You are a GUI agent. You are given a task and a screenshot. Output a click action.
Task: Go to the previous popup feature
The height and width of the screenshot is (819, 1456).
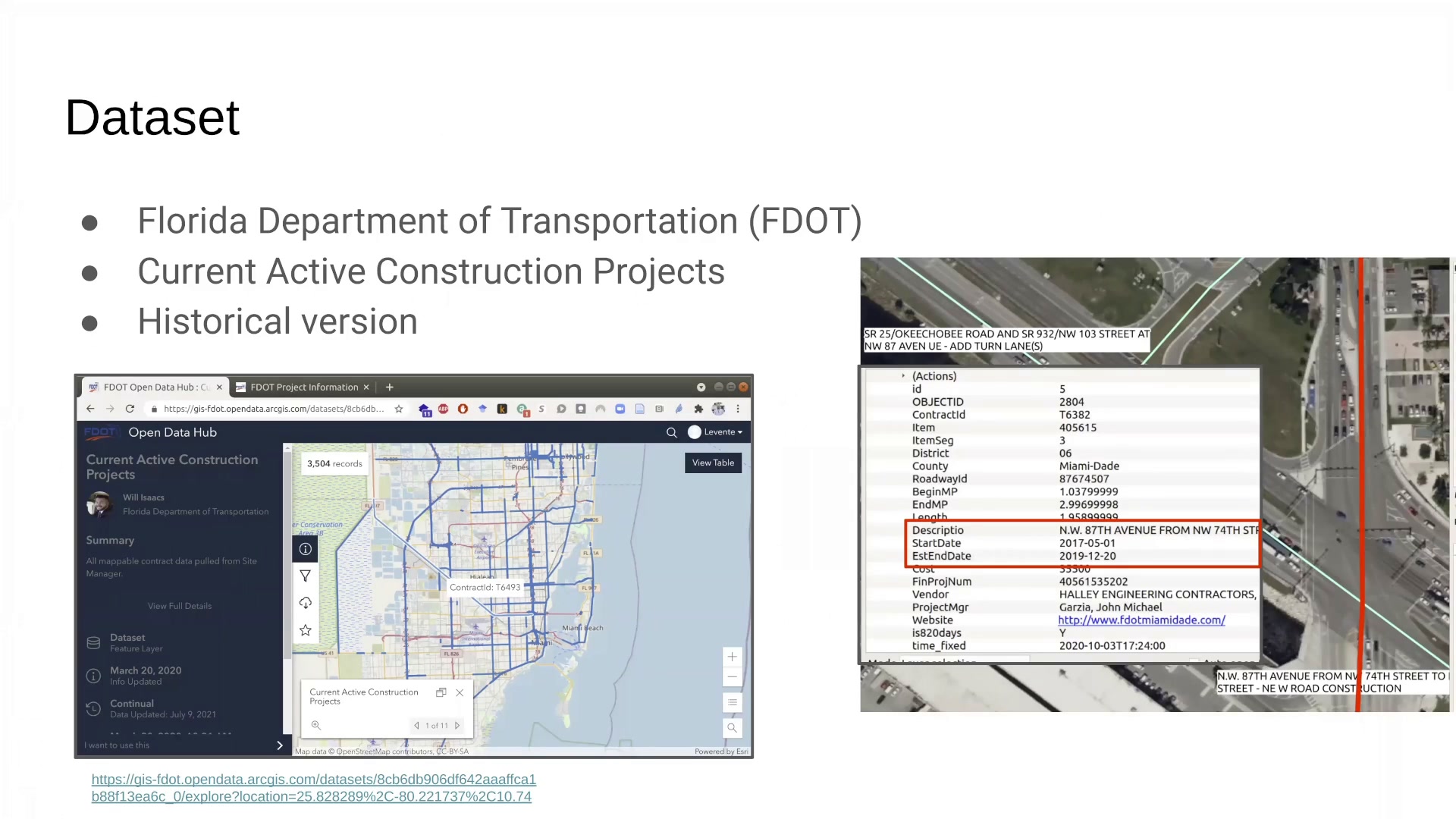coord(416,726)
